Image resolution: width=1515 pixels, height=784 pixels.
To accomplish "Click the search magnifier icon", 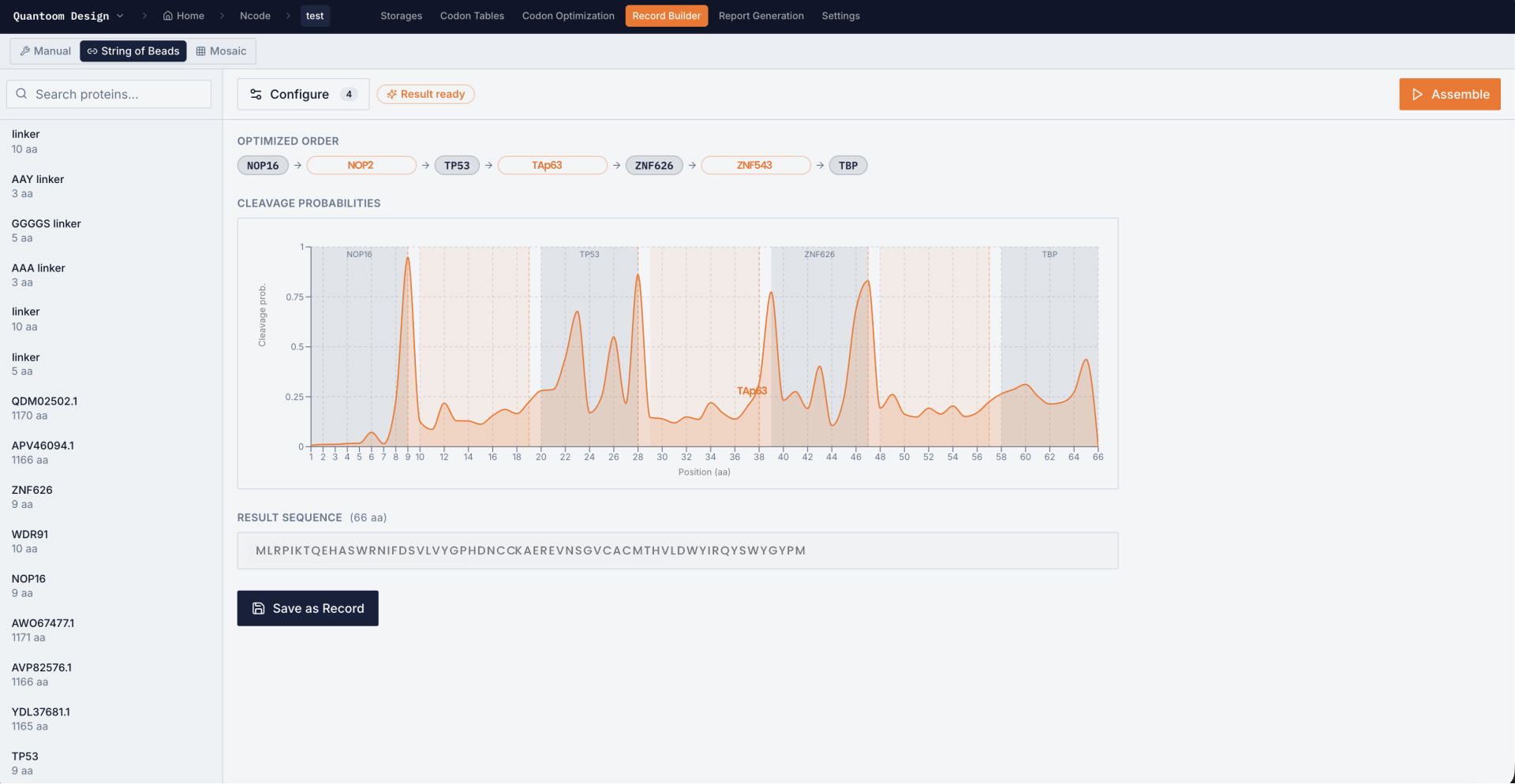I will click(21, 94).
